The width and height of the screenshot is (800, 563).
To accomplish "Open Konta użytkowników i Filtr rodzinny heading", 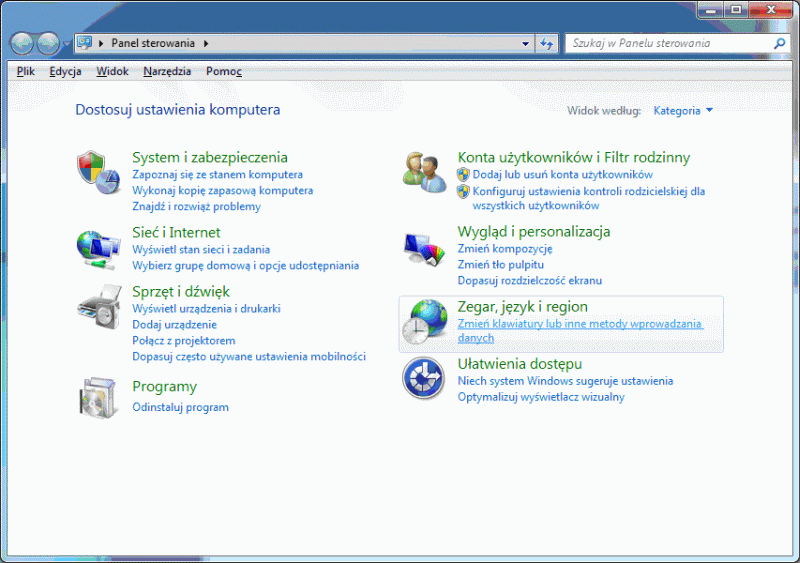I will tap(573, 157).
